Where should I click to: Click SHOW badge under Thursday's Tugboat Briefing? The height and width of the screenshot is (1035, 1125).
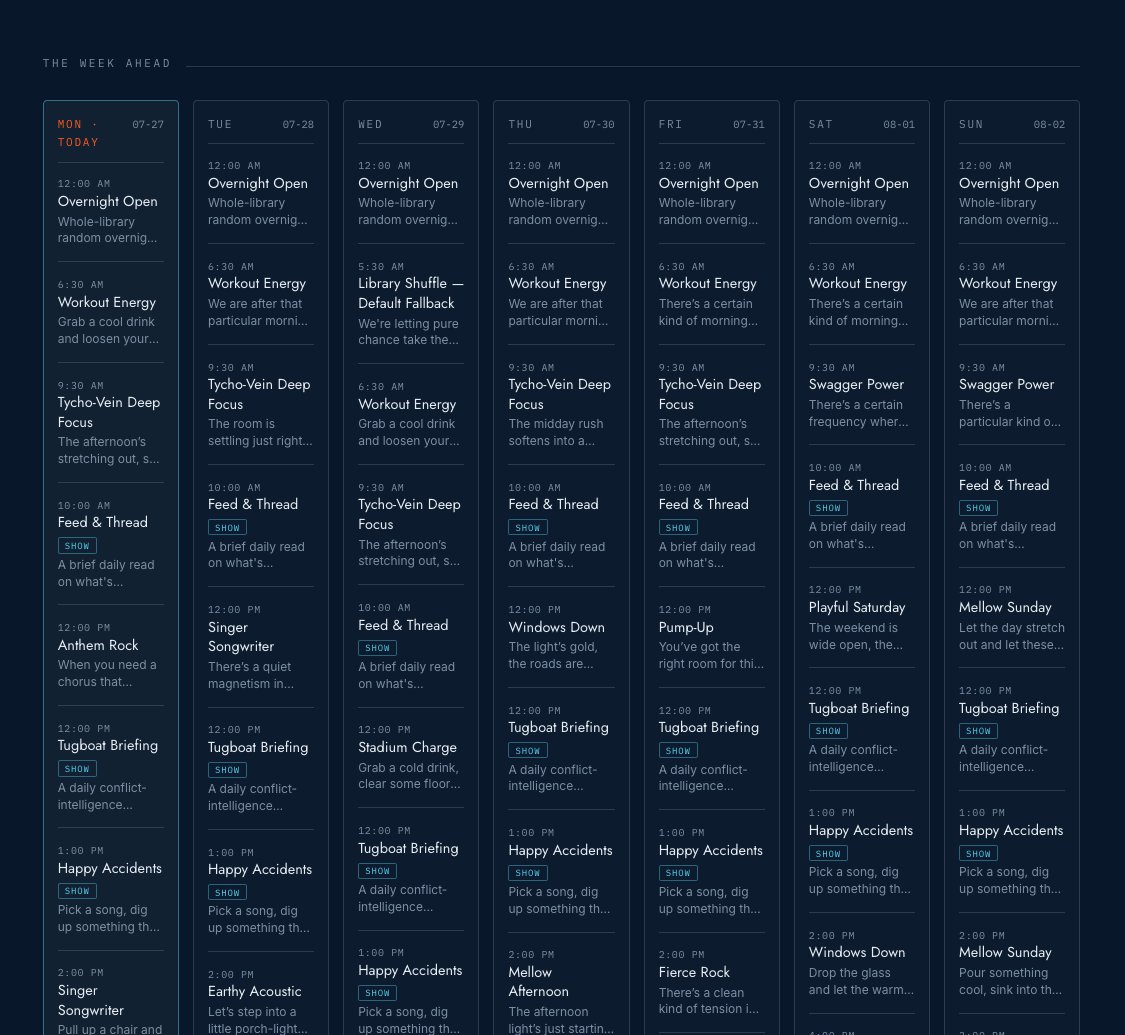point(527,751)
